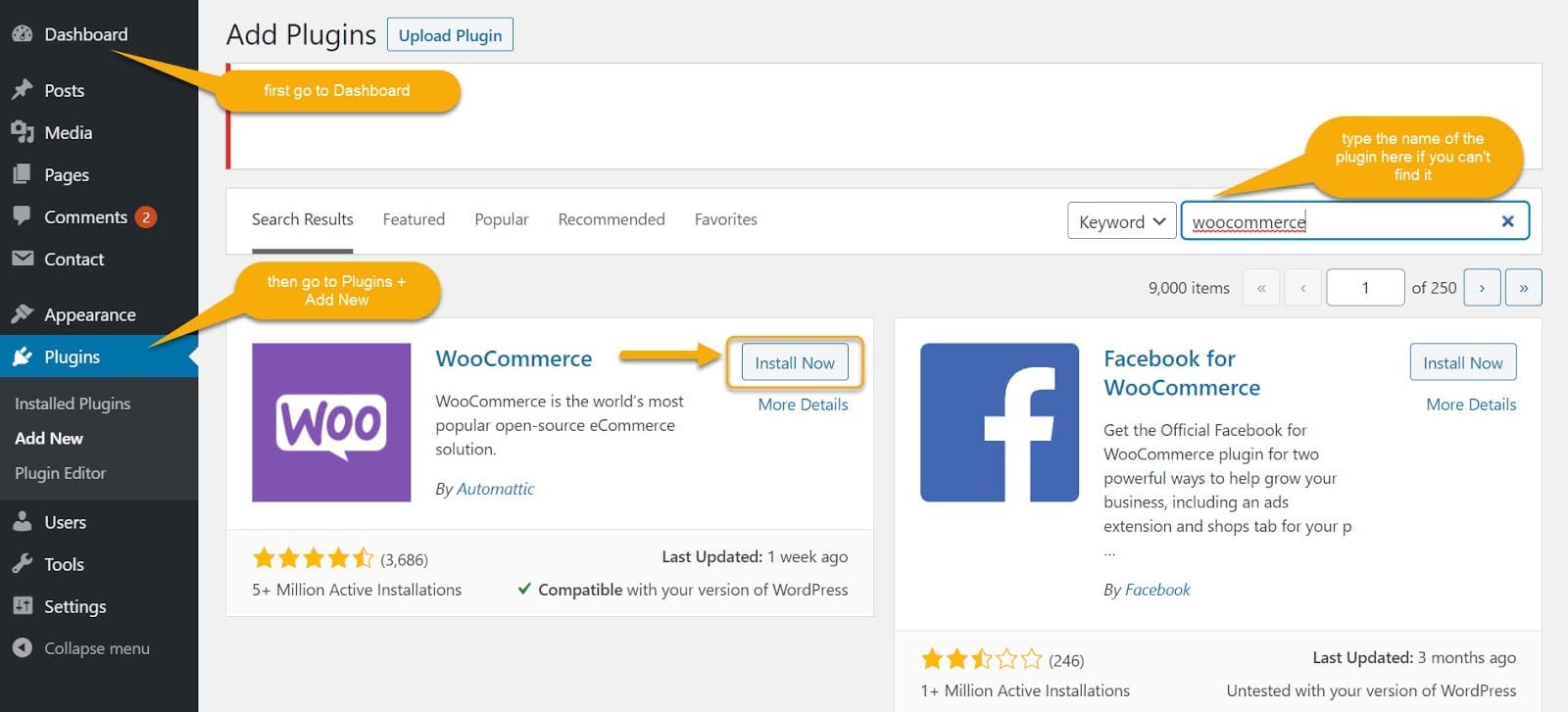Collapse the sidebar menu
This screenshot has width=1568, height=712.
click(x=81, y=648)
